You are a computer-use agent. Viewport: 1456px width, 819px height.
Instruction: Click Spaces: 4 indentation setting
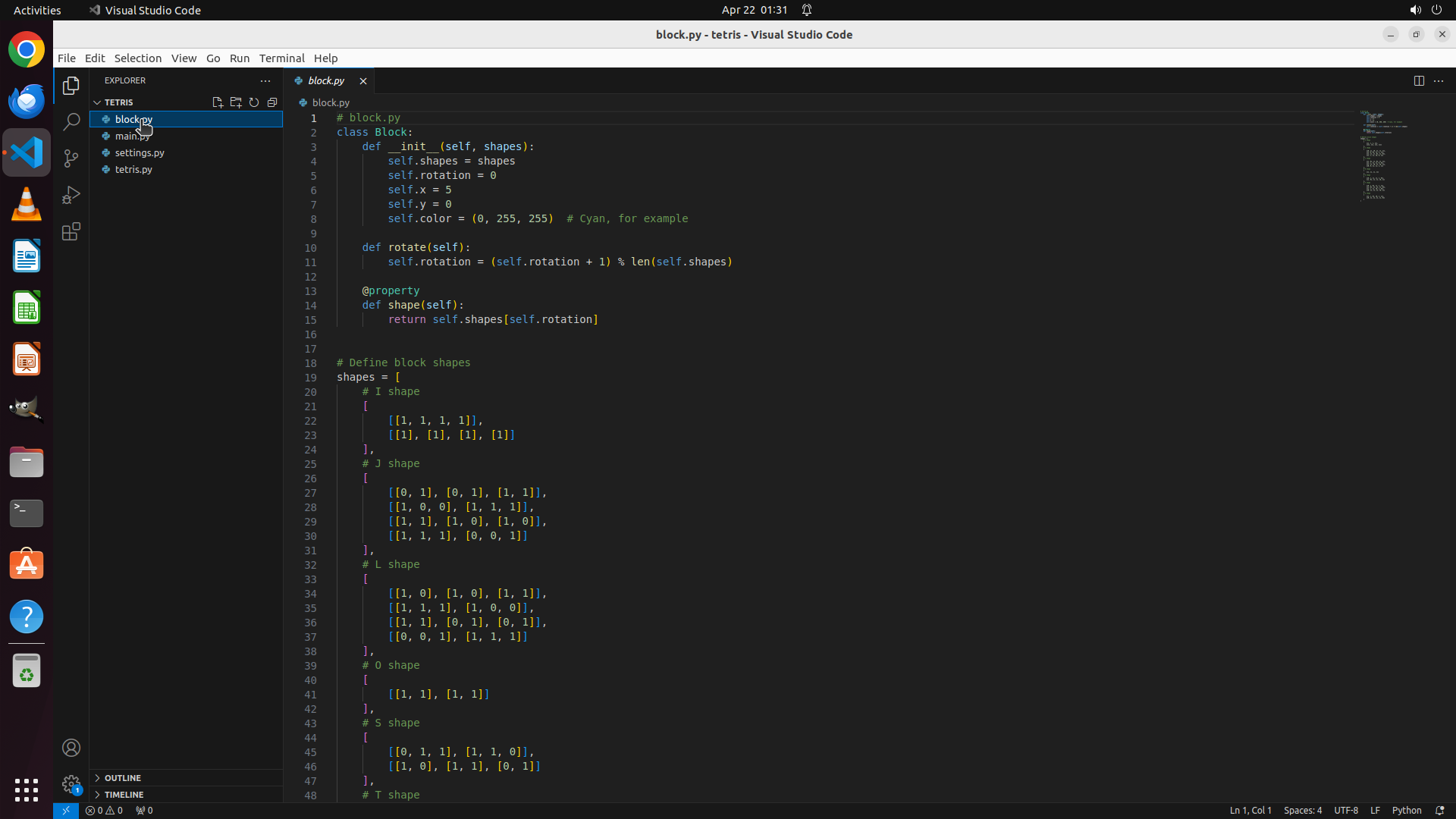tap(1302, 810)
